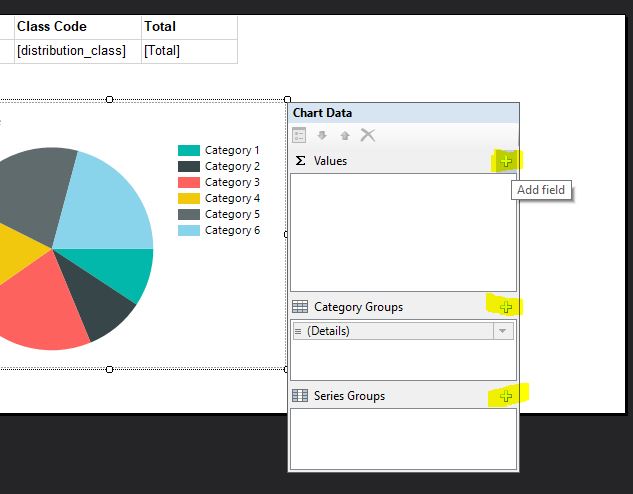Click the Sigma icon next to Values
The image size is (633, 494).
point(299,160)
